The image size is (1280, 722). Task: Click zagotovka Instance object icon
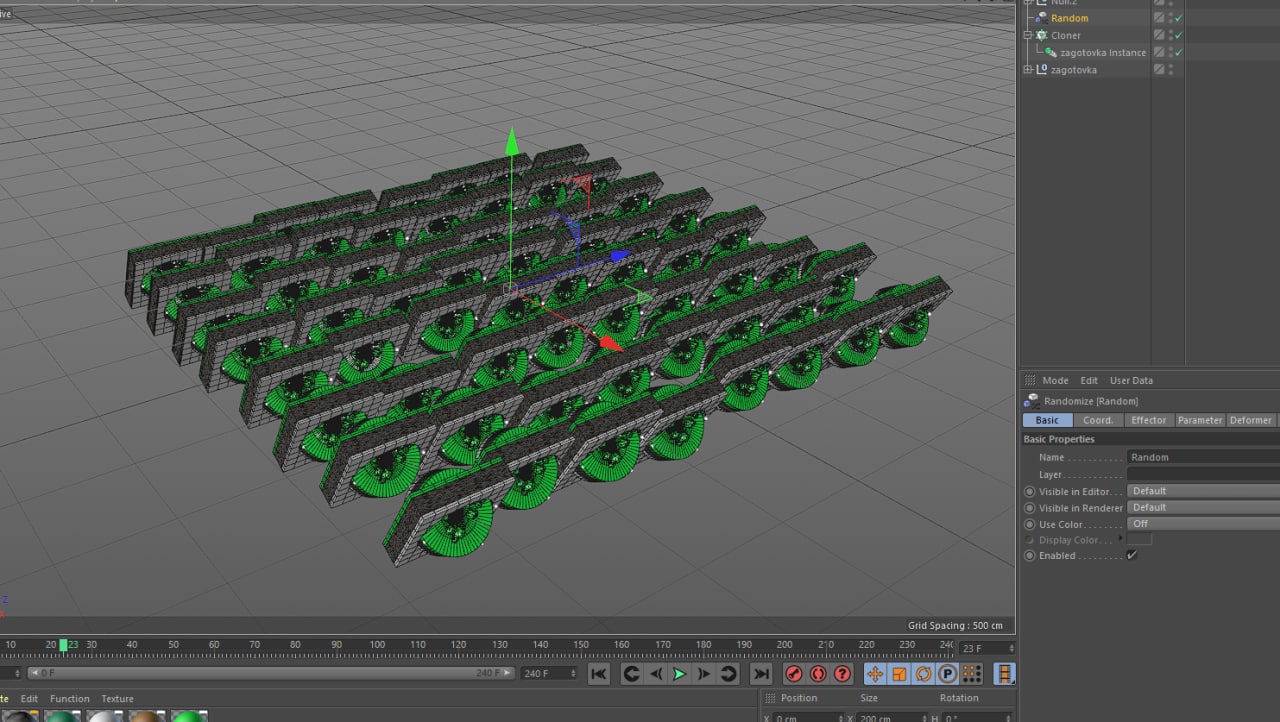tap(1051, 52)
